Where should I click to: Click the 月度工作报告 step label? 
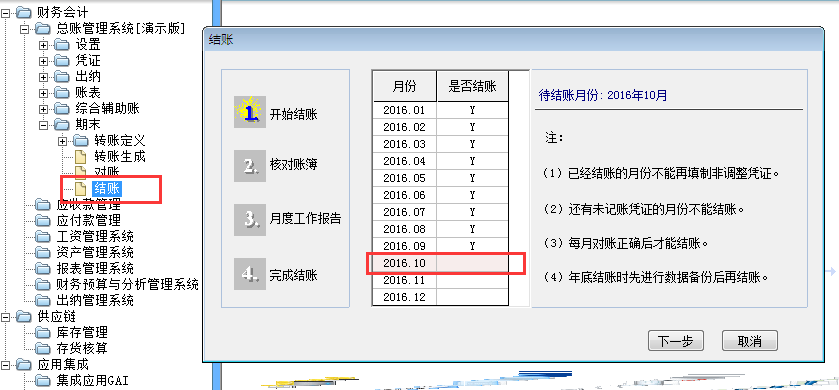(306, 219)
